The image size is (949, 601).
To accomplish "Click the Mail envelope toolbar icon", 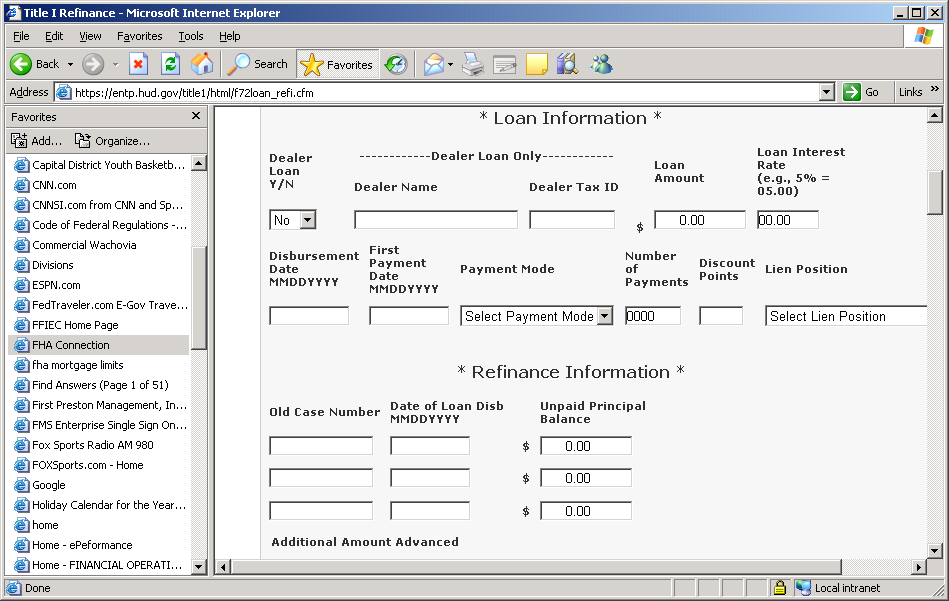I will pyautogui.click(x=434, y=64).
